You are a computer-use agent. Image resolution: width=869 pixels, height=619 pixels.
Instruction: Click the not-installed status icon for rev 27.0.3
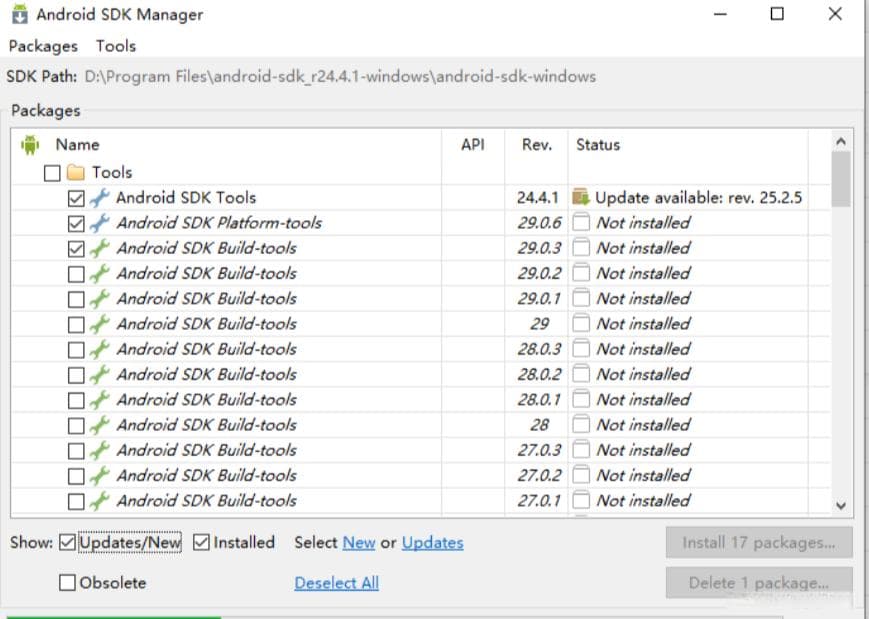point(581,450)
